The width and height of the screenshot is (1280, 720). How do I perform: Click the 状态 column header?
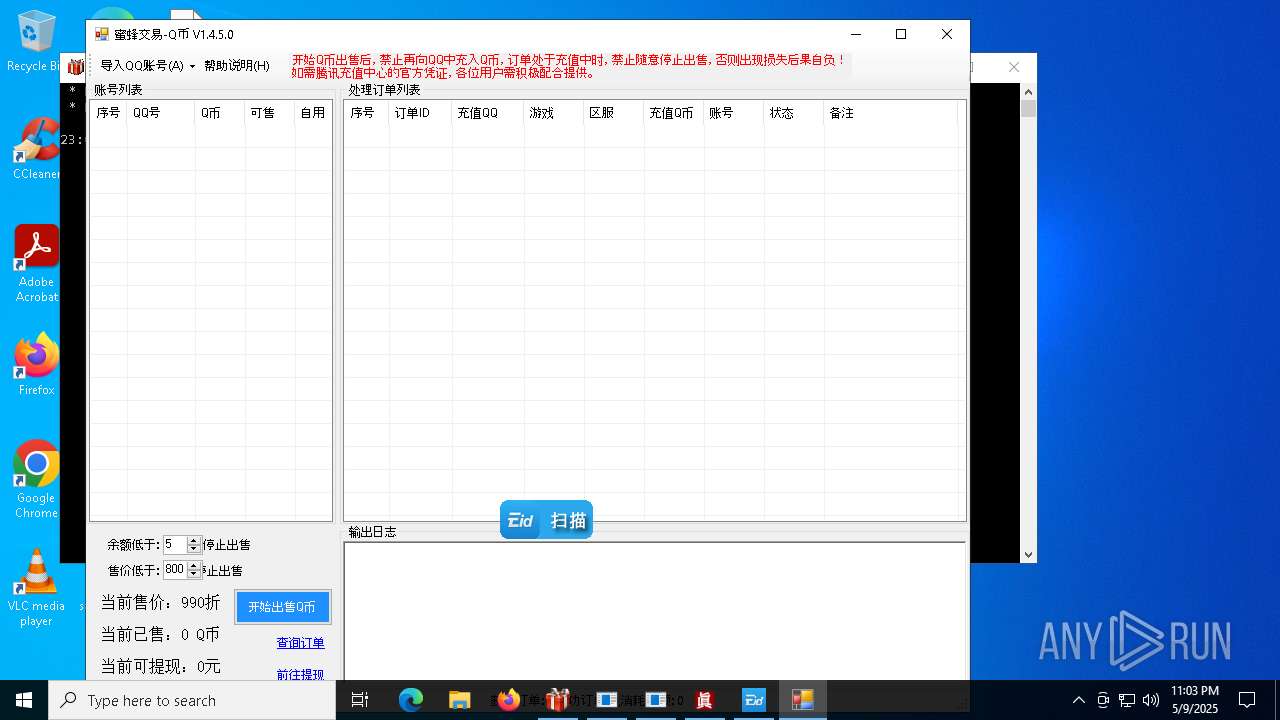[794, 113]
